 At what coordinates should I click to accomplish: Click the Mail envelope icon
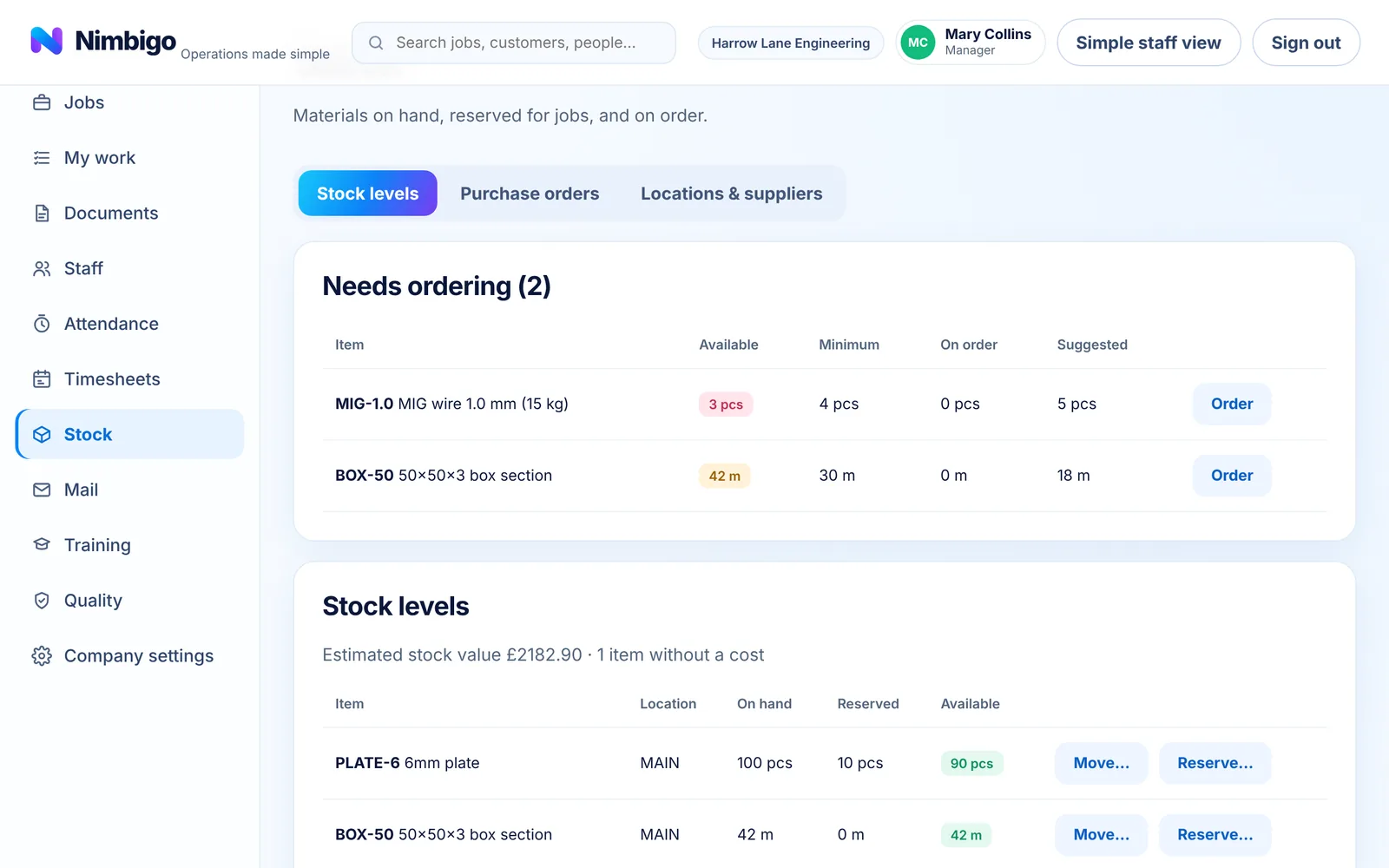(42, 490)
